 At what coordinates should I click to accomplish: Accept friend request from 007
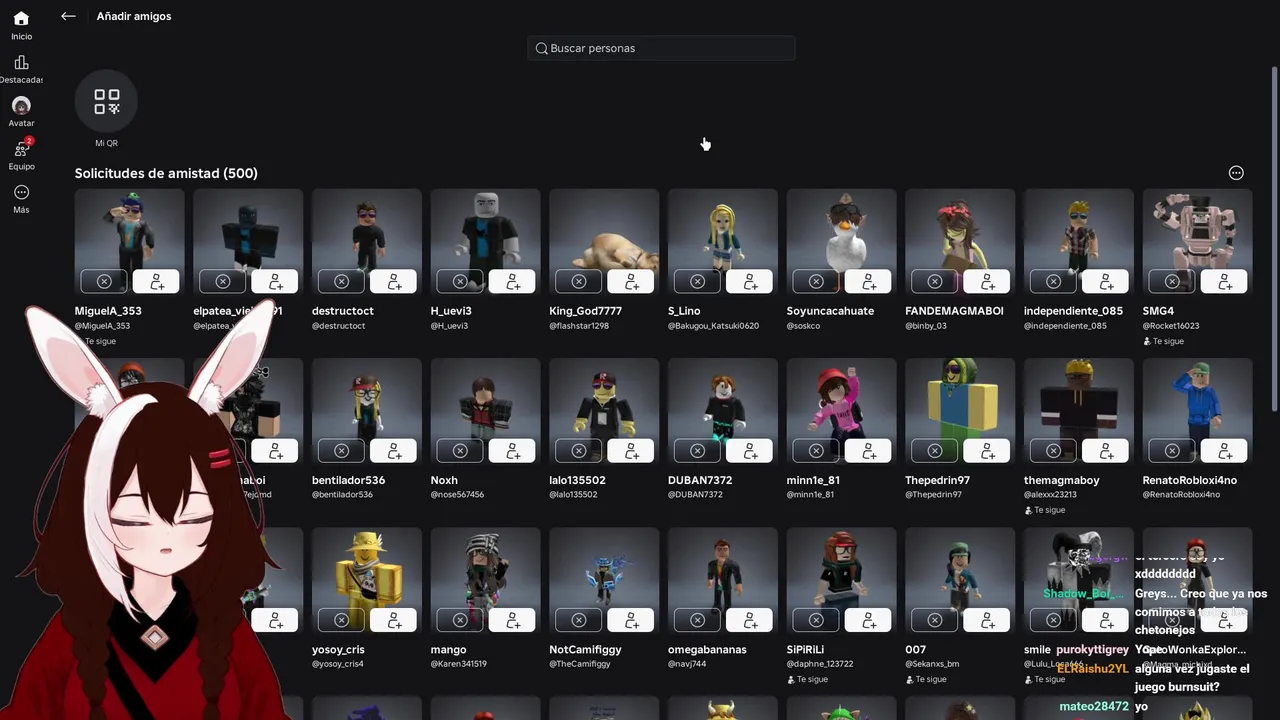click(x=987, y=620)
